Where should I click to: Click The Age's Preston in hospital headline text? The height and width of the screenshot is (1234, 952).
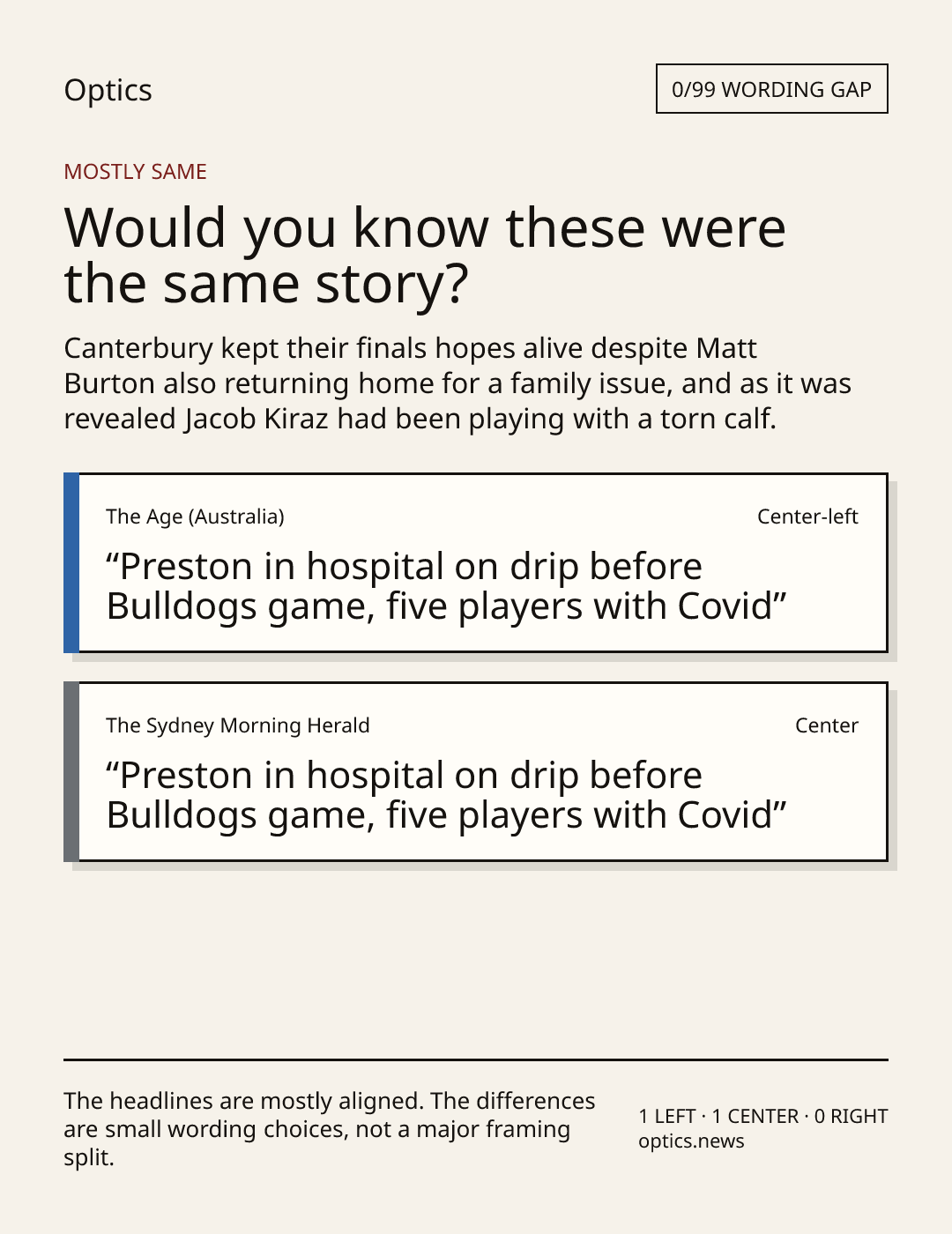pyautogui.click(x=446, y=586)
